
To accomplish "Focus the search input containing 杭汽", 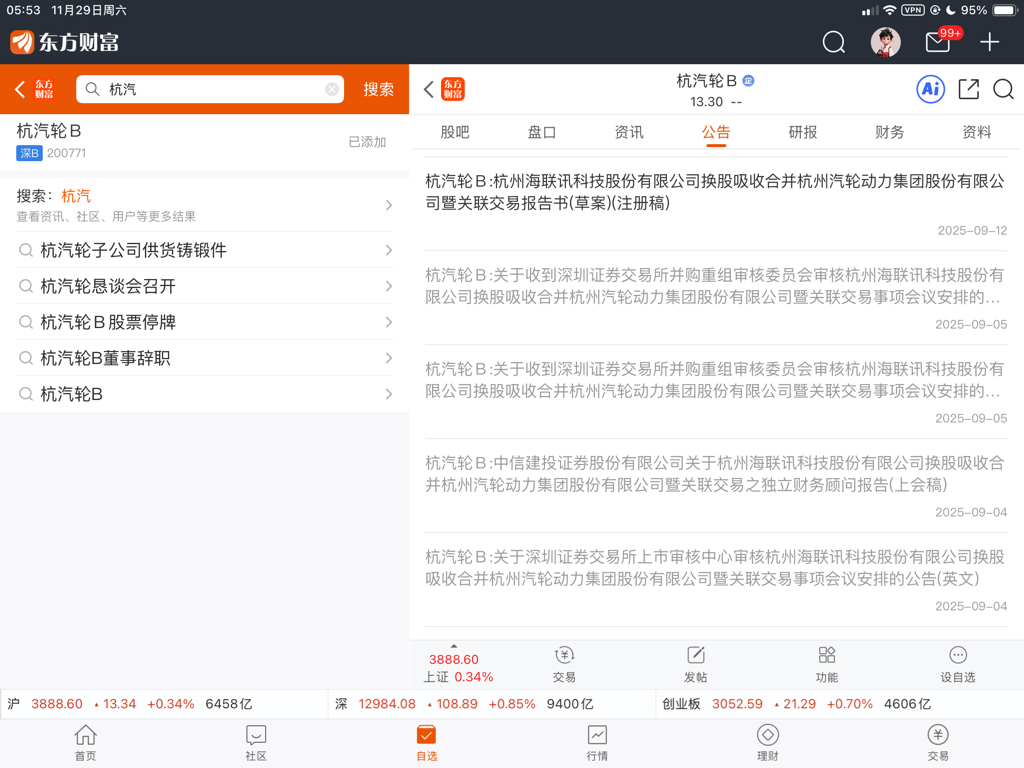I will point(210,89).
